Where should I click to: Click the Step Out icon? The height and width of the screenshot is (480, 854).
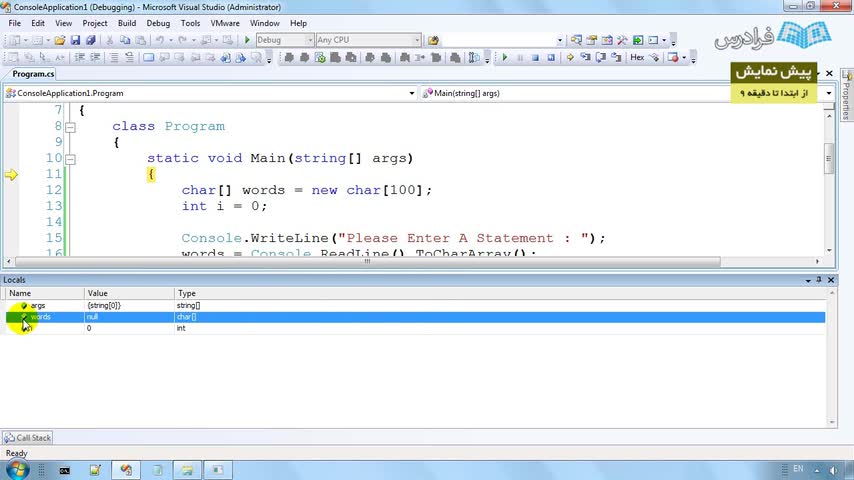click(x=616, y=57)
